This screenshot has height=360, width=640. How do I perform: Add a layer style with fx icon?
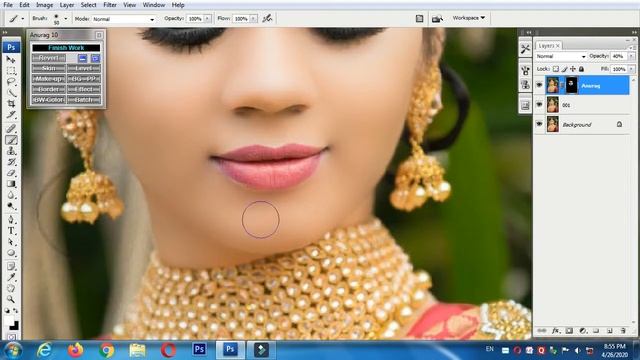[x=556, y=331]
